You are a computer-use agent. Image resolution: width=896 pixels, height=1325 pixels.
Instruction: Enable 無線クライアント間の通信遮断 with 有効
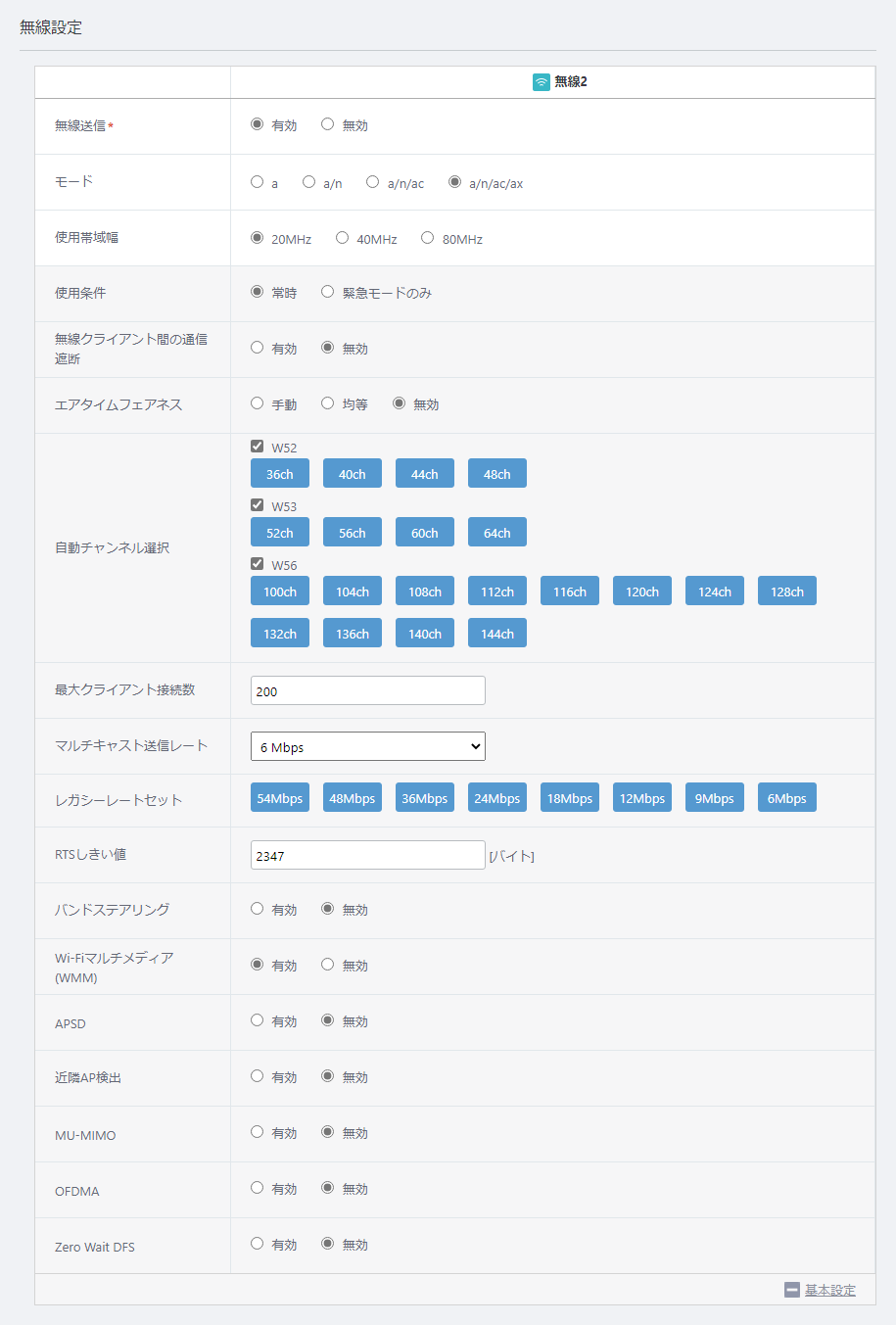tap(257, 348)
